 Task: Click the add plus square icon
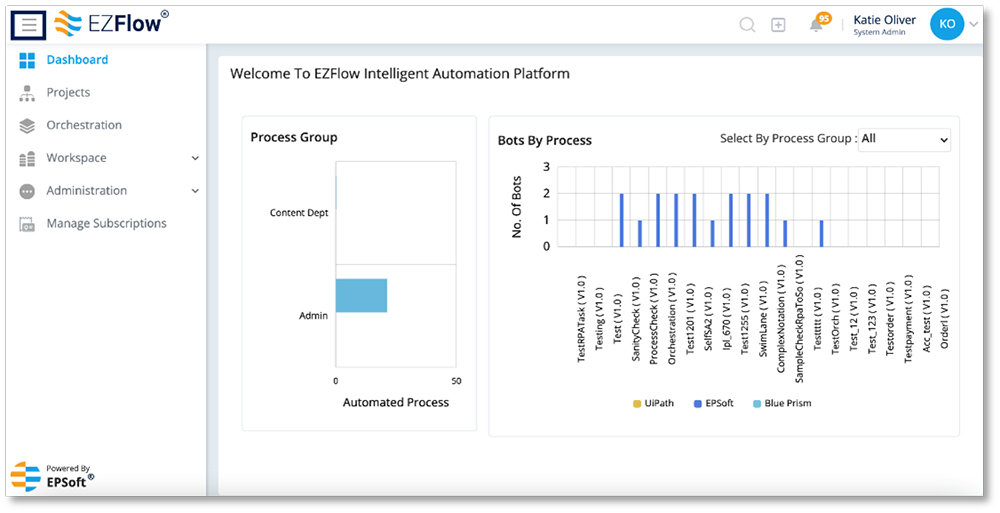point(778,25)
